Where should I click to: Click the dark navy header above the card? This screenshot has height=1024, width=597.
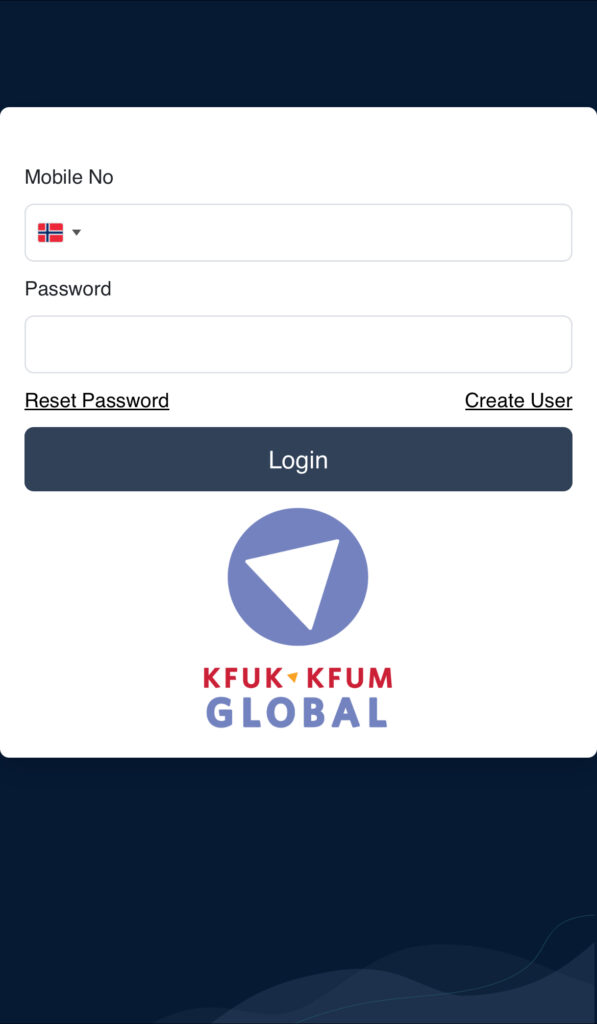[298, 54]
